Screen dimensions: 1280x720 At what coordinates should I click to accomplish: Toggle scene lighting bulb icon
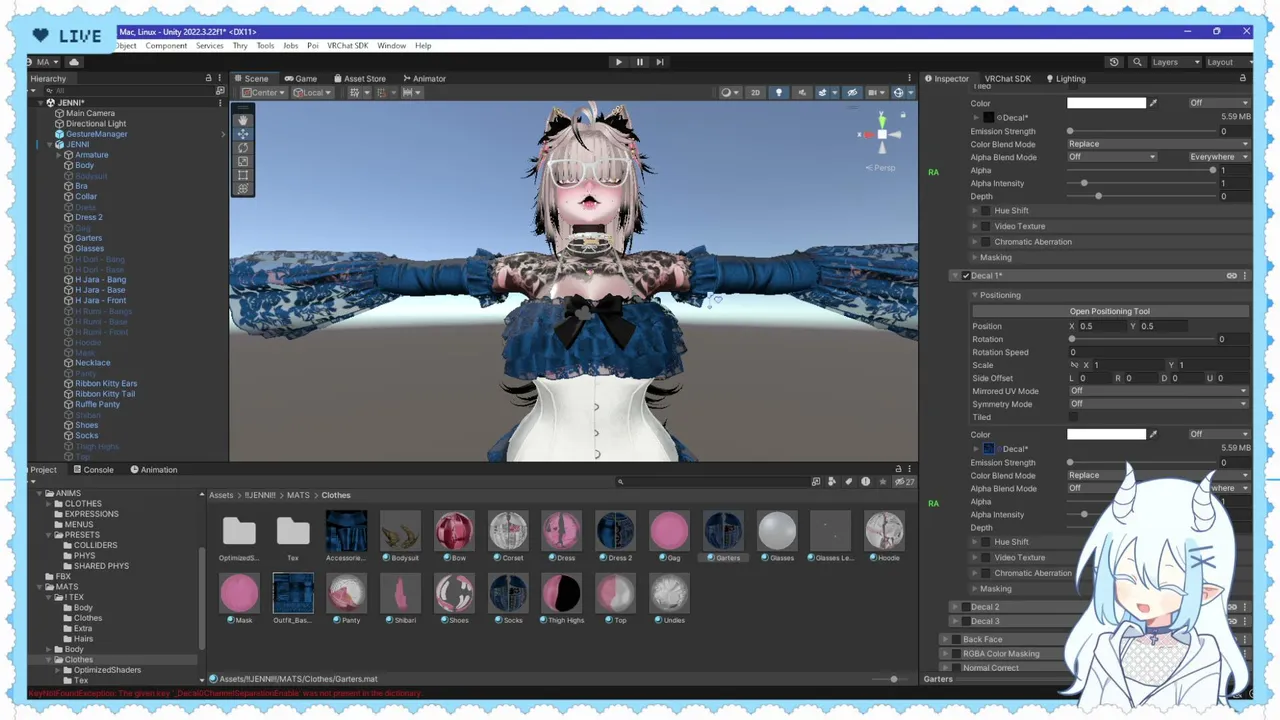(779, 93)
